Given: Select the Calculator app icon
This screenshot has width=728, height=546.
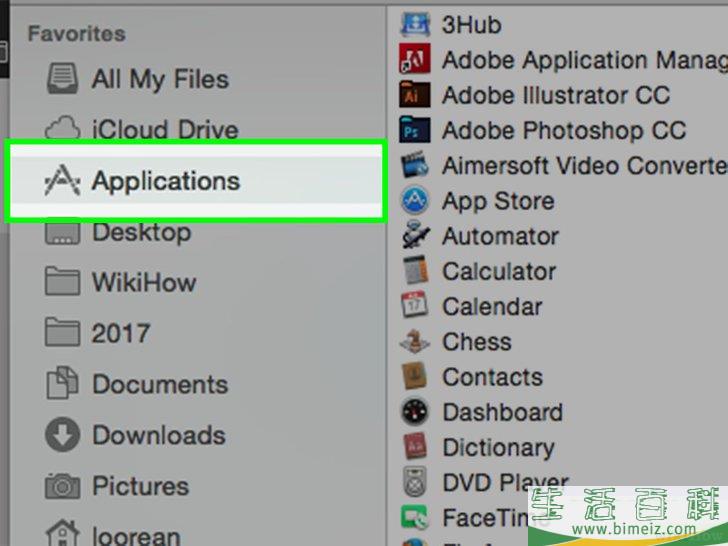Looking at the screenshot, I should pyautogui.click(x=415, y=270).
